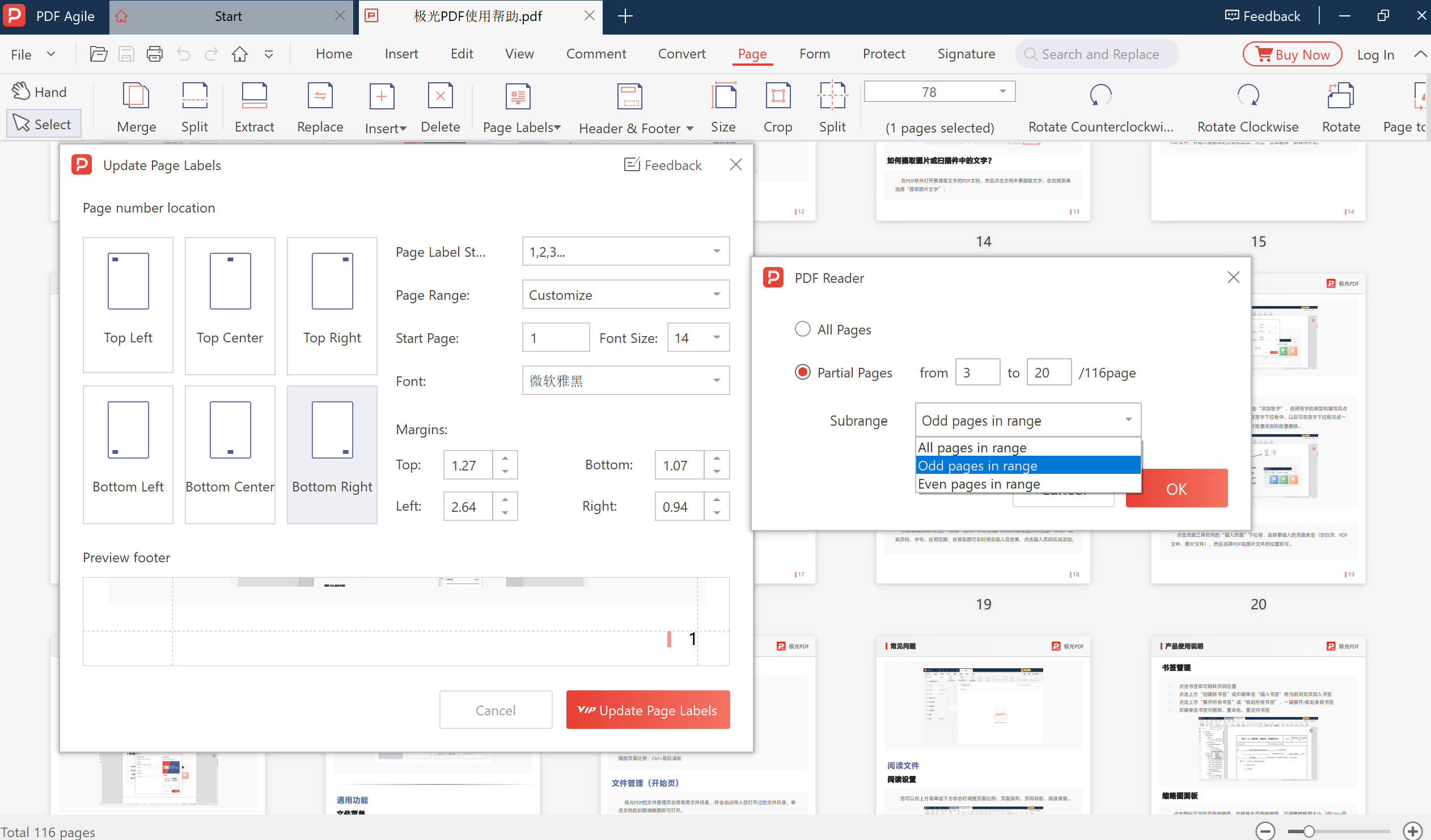The width and height of the screenshot is (1431, 840).
Task: Open the Font Size dropdown
Action: pos(698,338)
